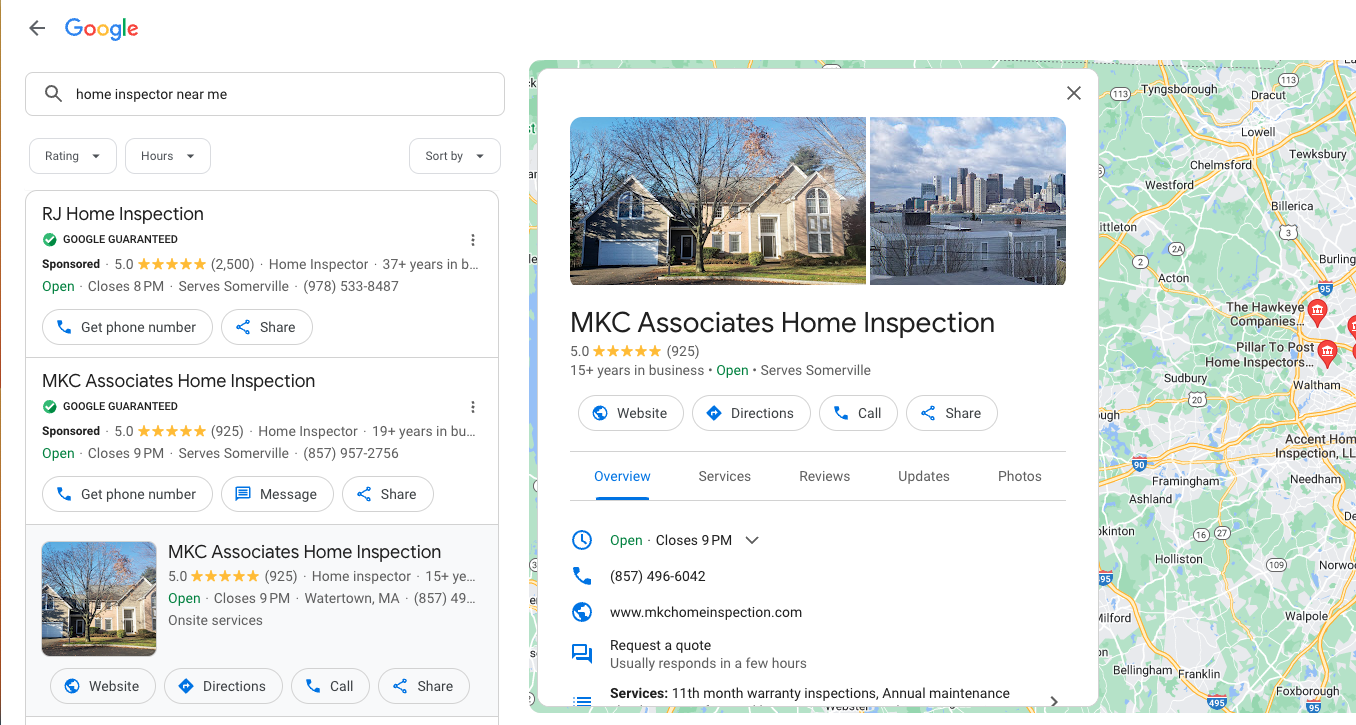Message the sponsored MKC Associates listing
The image size is (1356, 725).
click(277, 494)
